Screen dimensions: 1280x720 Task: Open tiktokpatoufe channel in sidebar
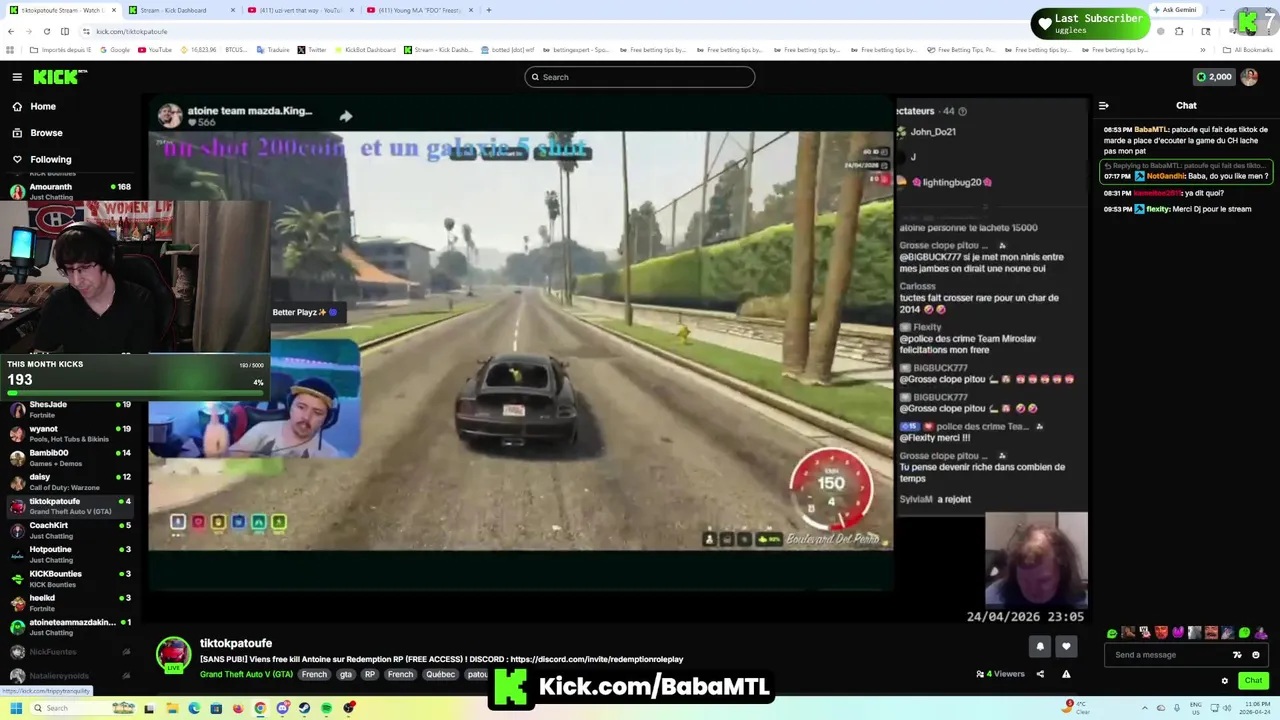(71, 506)
